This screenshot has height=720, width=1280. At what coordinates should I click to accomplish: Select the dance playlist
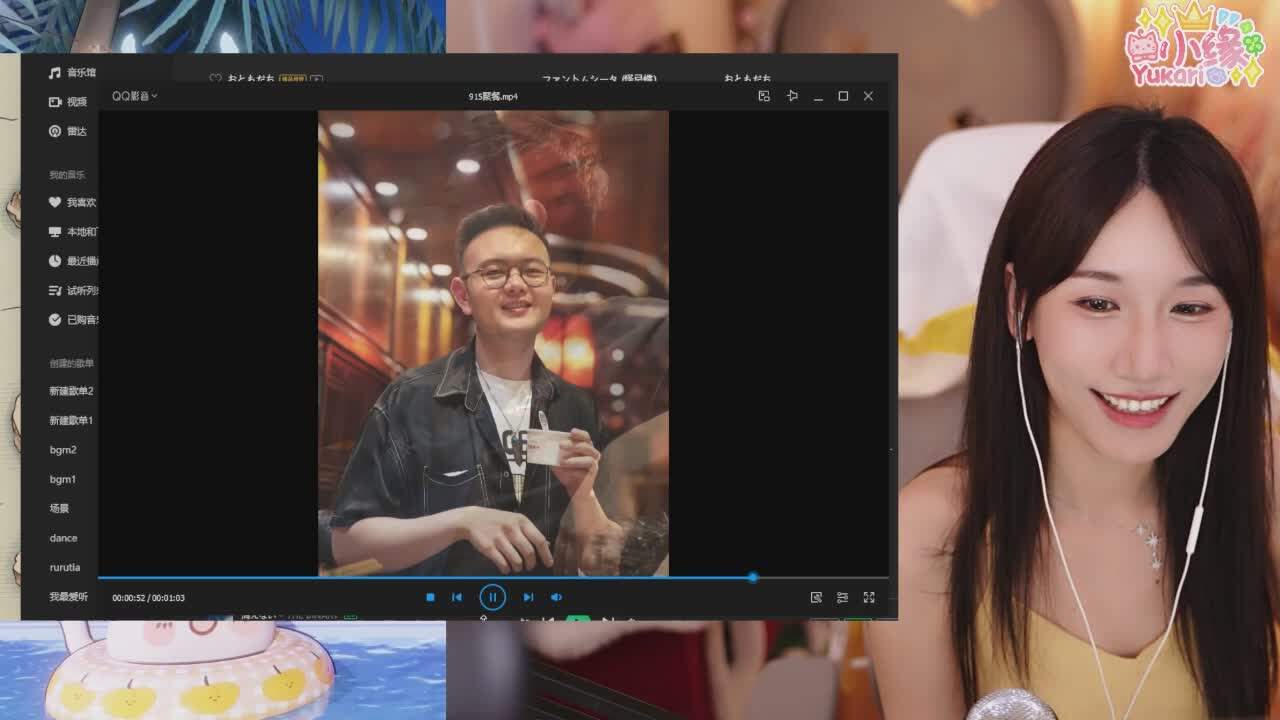(63, 538)
